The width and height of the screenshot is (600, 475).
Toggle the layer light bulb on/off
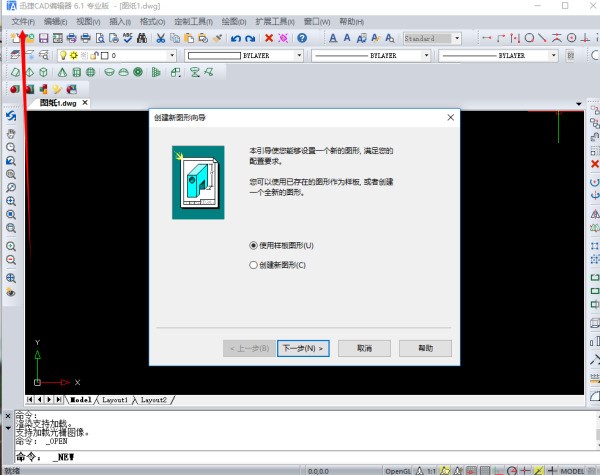pos(64,55)
